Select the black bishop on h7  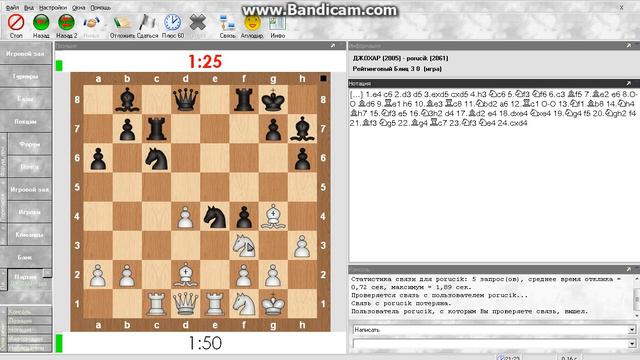302,129
